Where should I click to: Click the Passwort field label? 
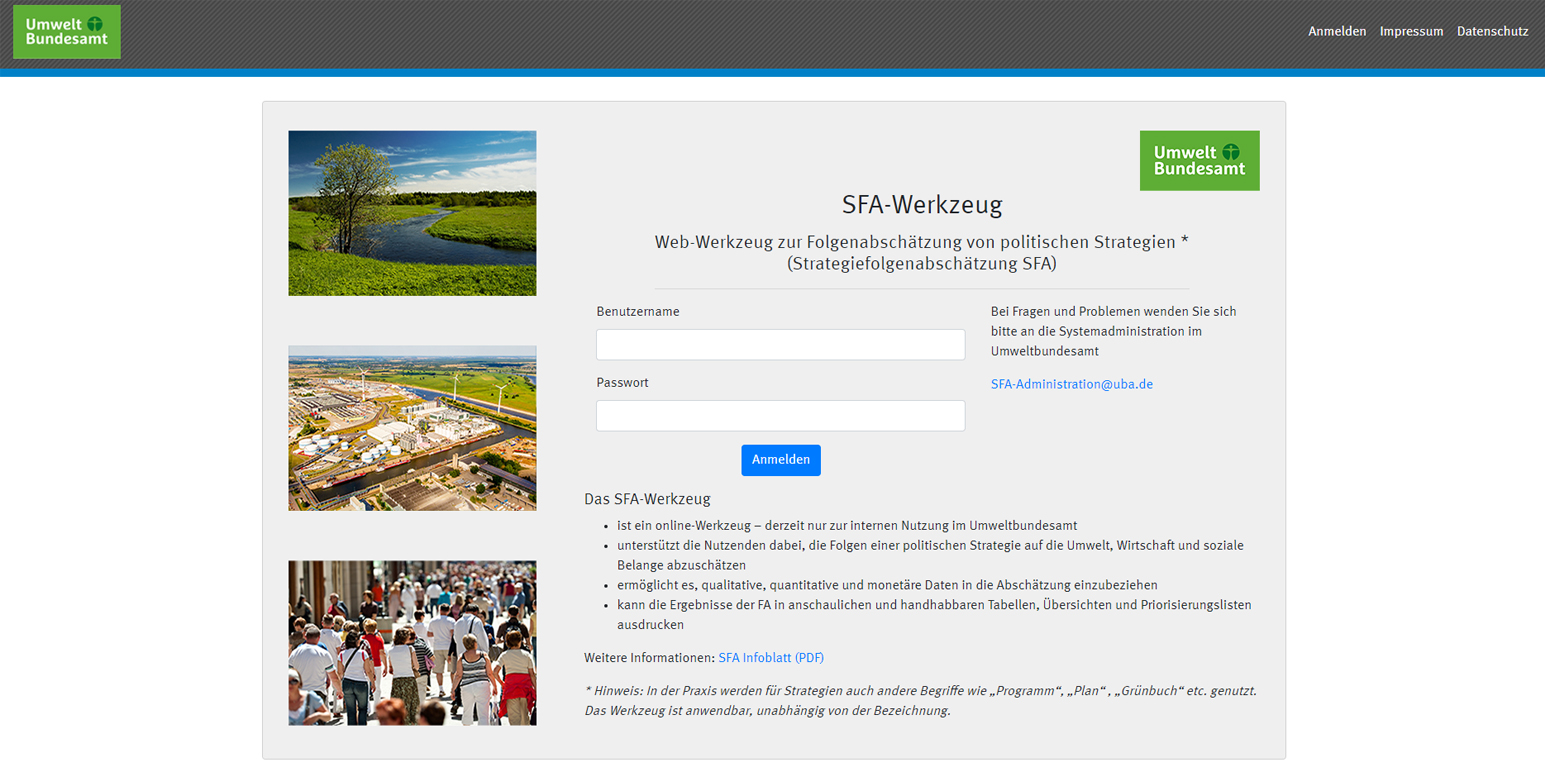622,382
